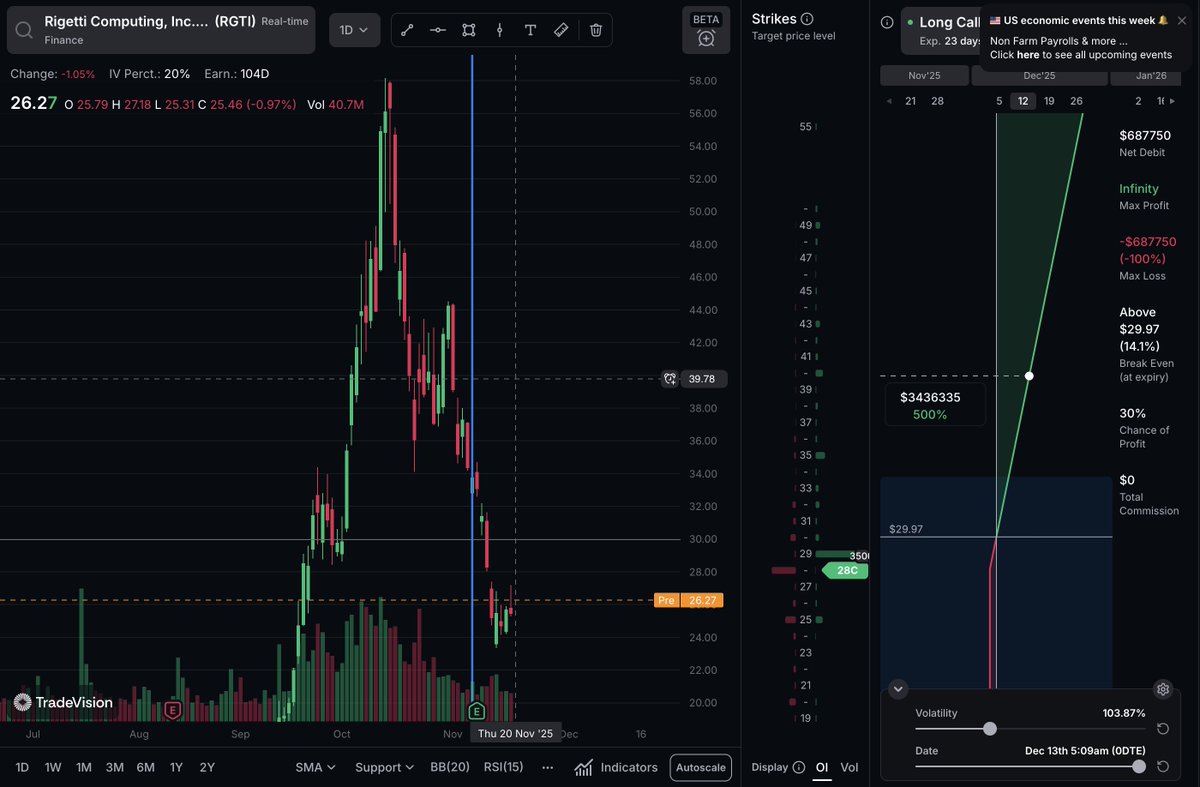Viewport: 1200px width, 787px height.
Task: Click the Indicators button label
Action: [629, 767]
